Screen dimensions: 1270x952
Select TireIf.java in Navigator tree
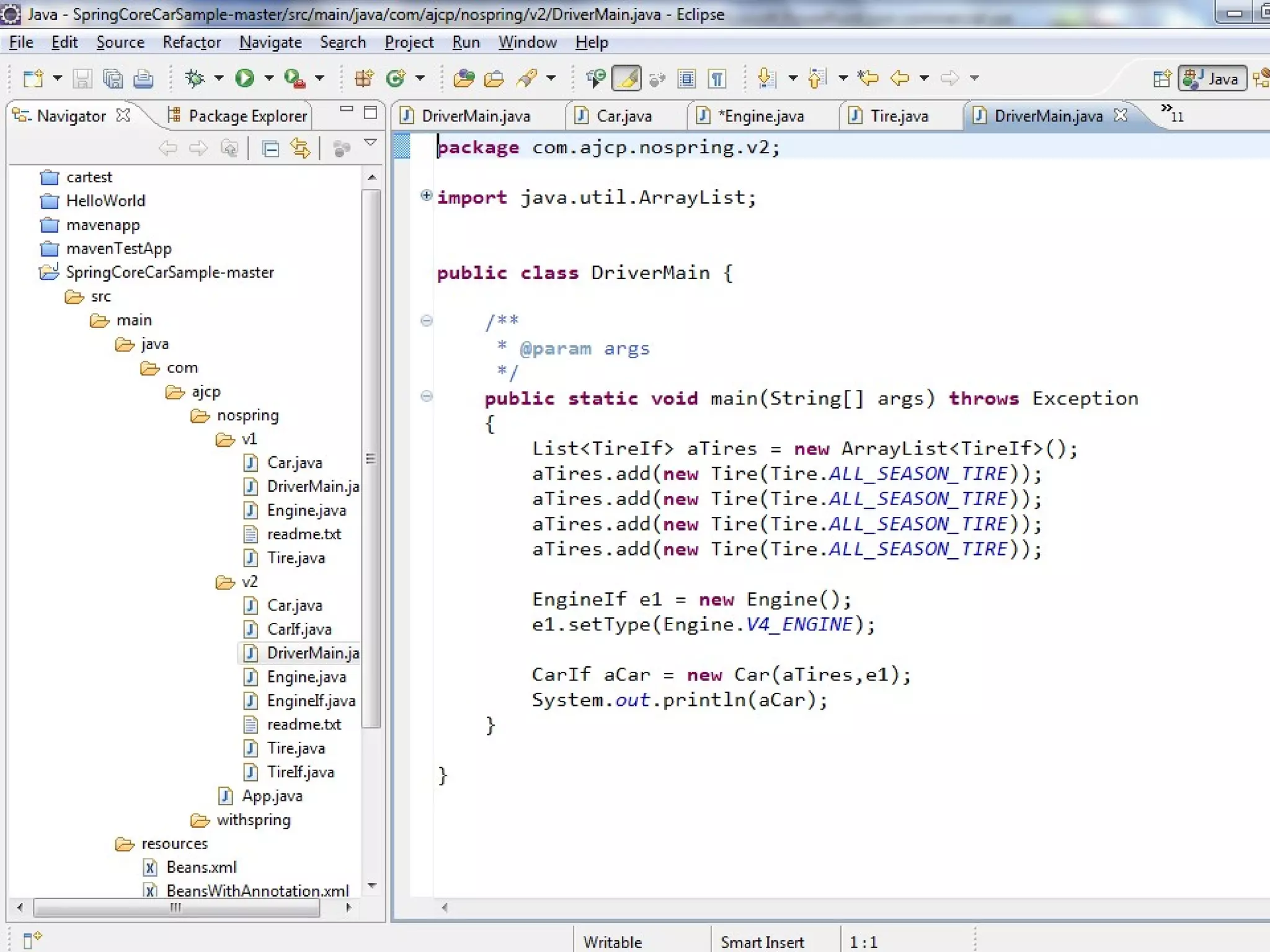tap(300, 772)
